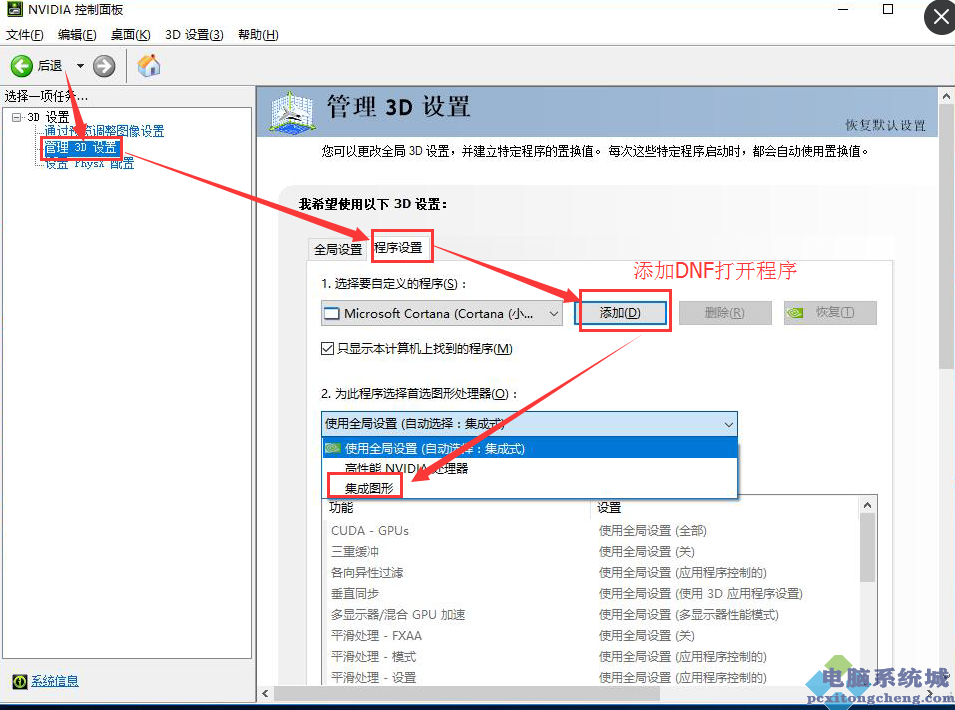Click the System Information icon

coord(19,681)
